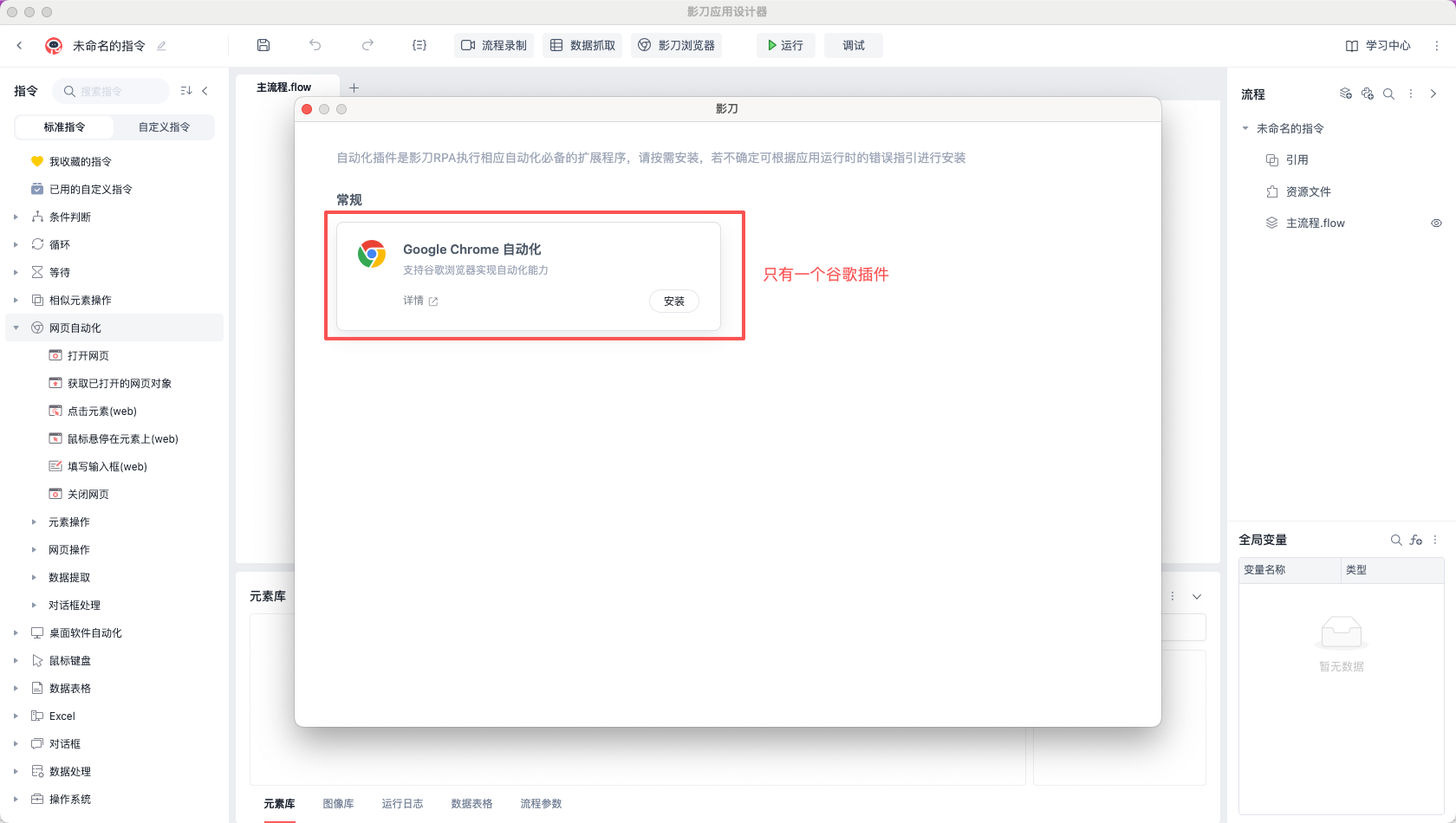
Task: Select 填写输入框(web) command
Action: 107,467
